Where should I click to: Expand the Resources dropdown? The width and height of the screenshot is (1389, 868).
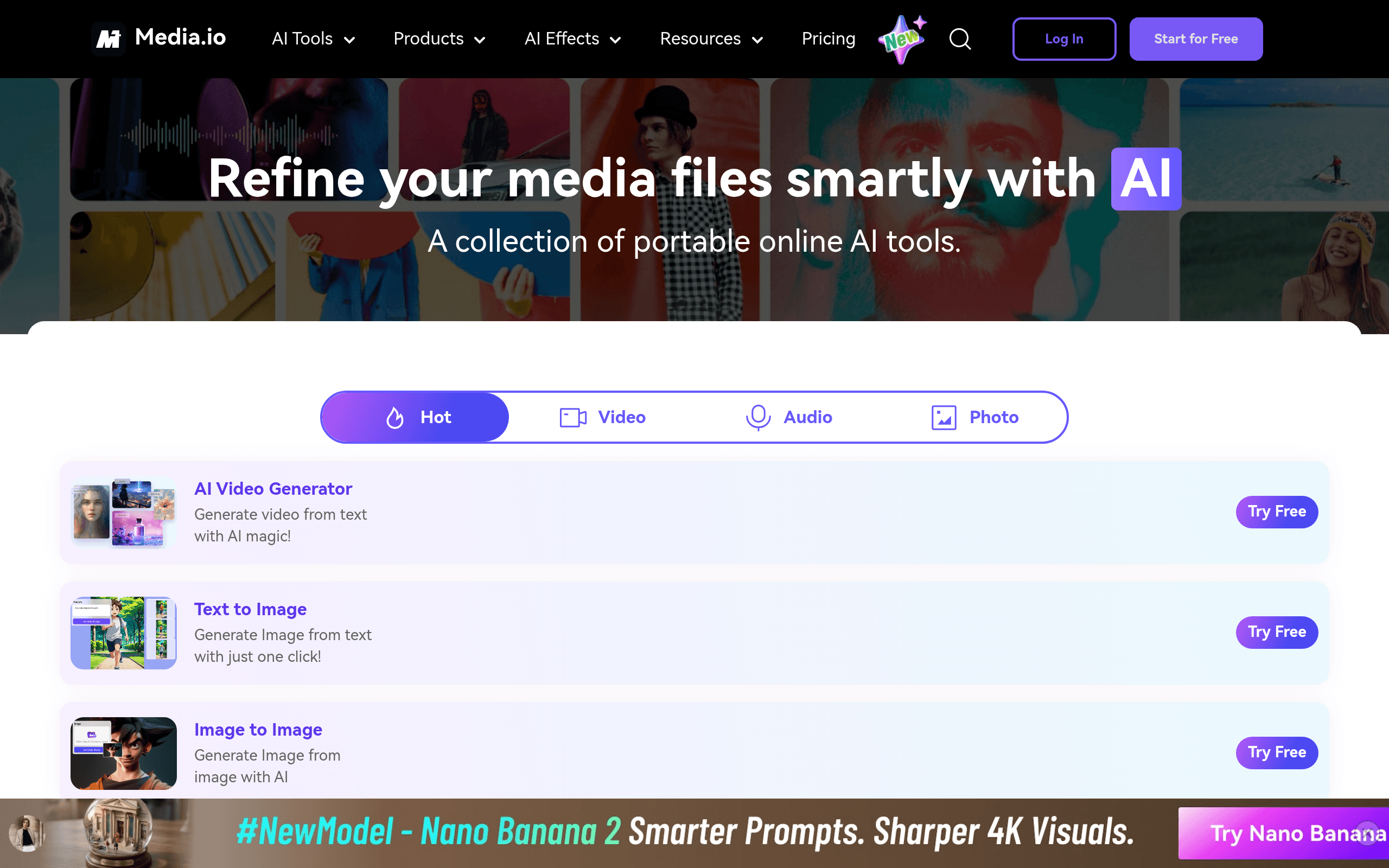click(712, 39)
